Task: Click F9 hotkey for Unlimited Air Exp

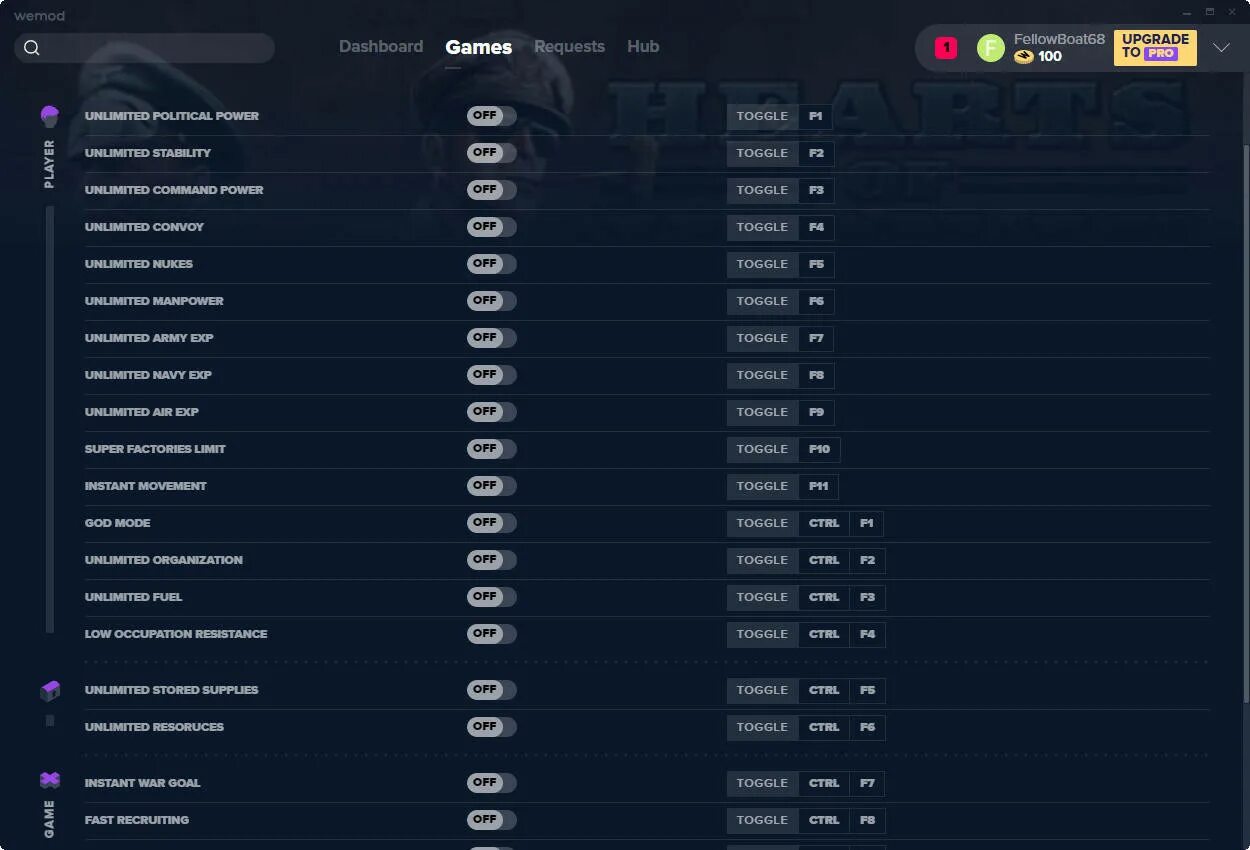Action: click(816, 412)
